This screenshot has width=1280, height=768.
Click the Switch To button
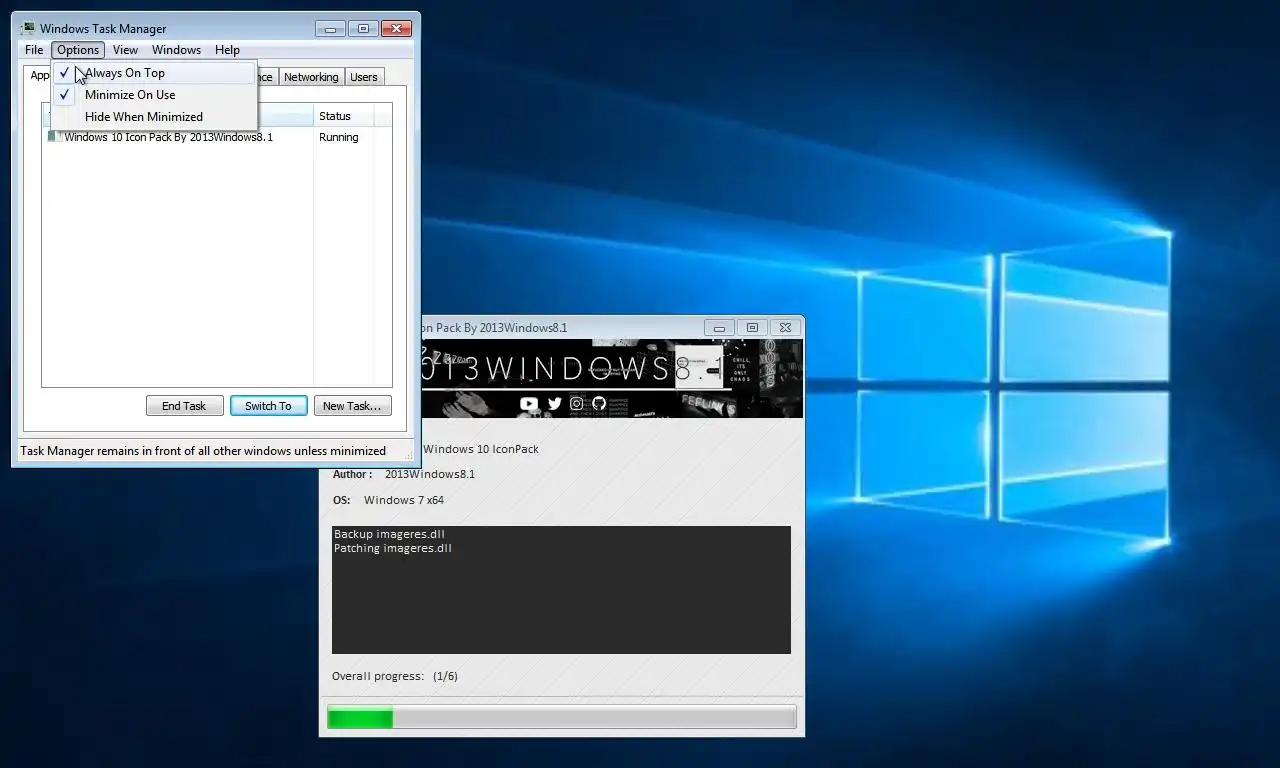point(268,406)
